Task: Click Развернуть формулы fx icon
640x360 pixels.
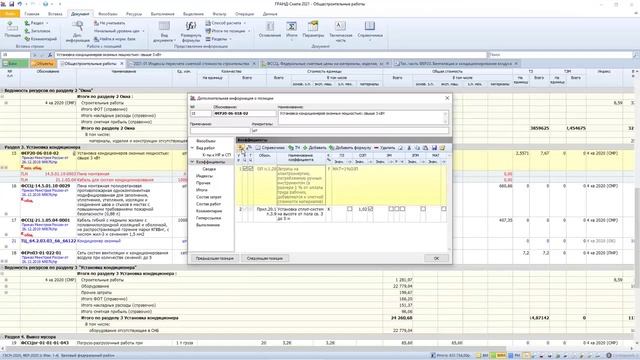Action: 191,31
